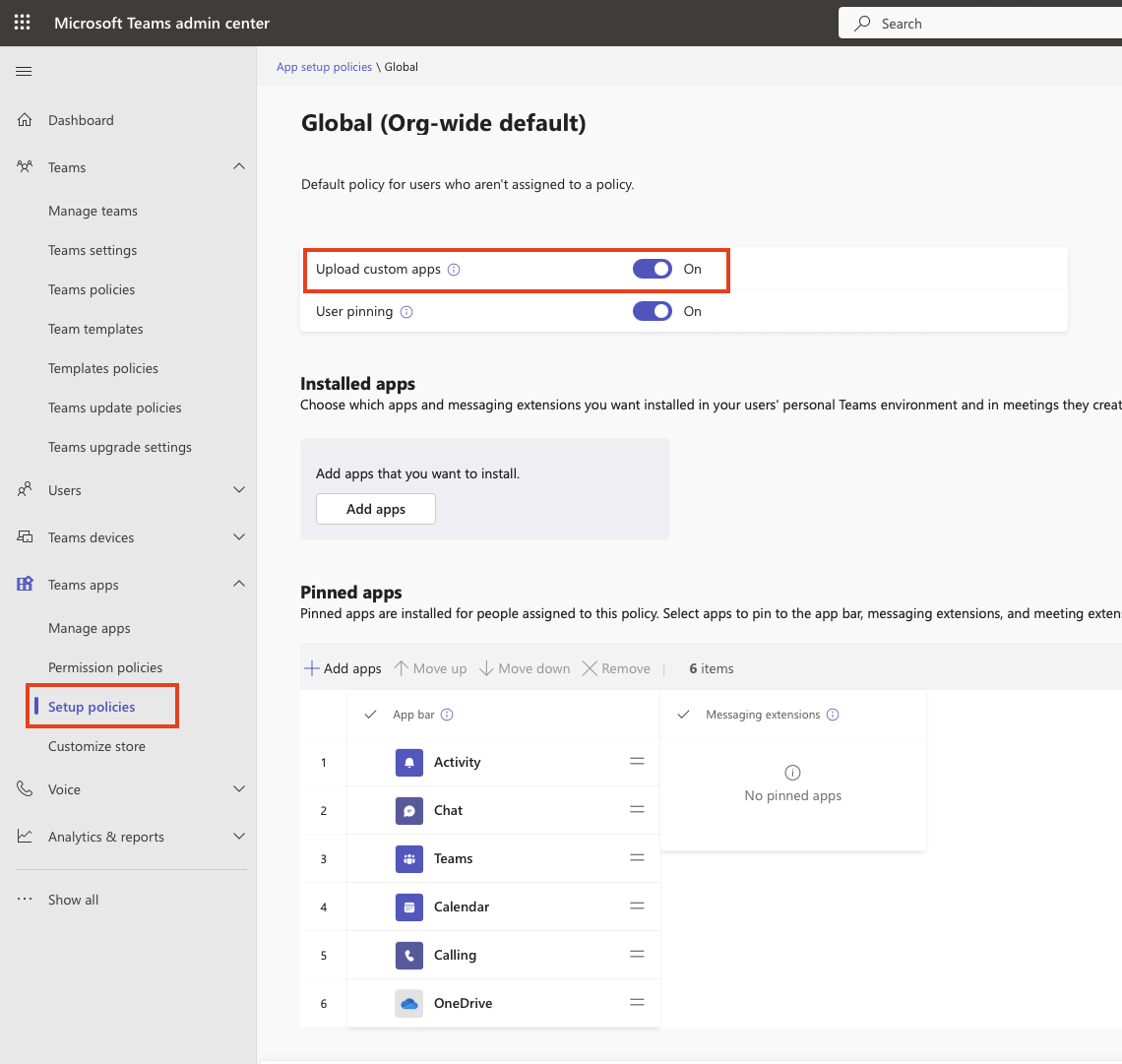Screen dimensions: 1122x1064
Task: Collapse the Teams section chevron
Action: pos(239,166)
